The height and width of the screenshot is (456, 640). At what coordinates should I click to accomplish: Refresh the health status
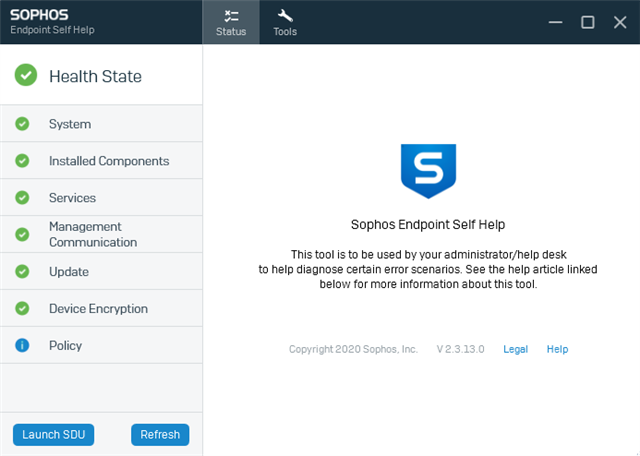160,434
